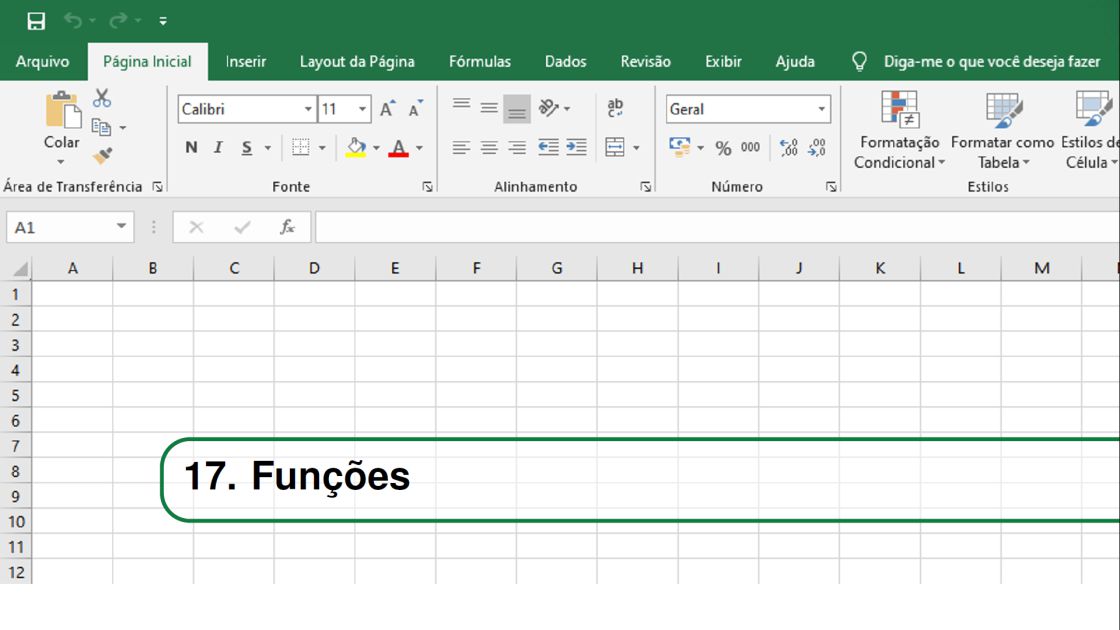Click the select all corner triangle
Viewport: 1120px width, 630px height.
tap(19, 269)
